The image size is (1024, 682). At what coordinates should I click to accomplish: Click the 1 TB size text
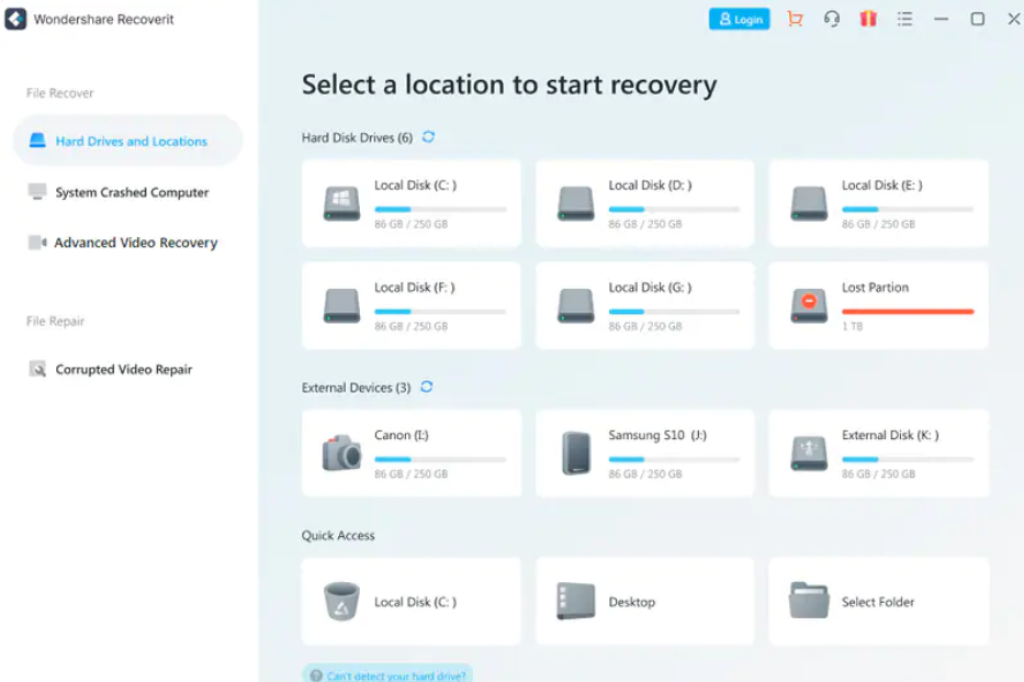tap(852, 326)
